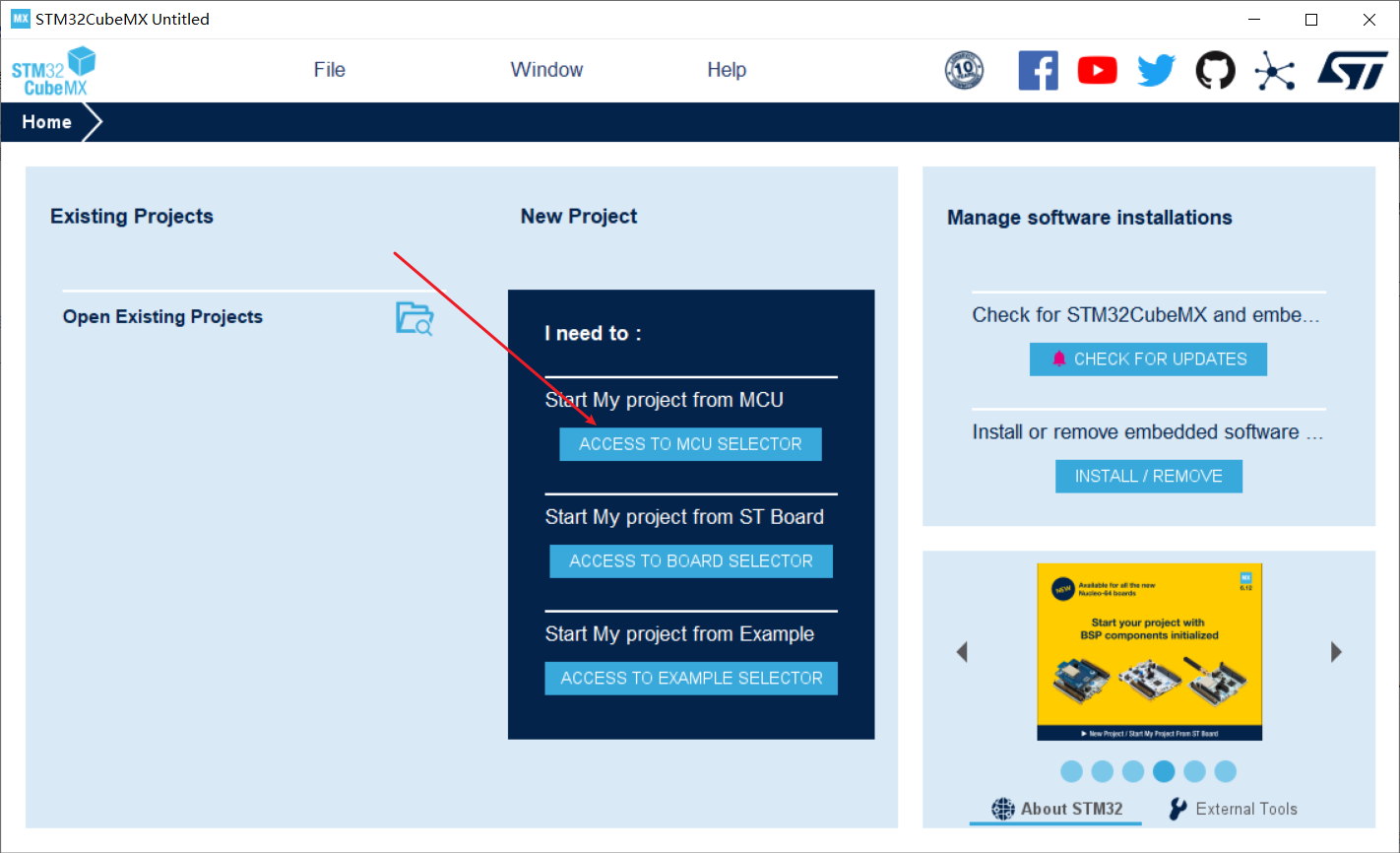The width and height of the screenshot is (1400, 853).
Task: Open the Facebook icon link
Action: coord(1038,71)
